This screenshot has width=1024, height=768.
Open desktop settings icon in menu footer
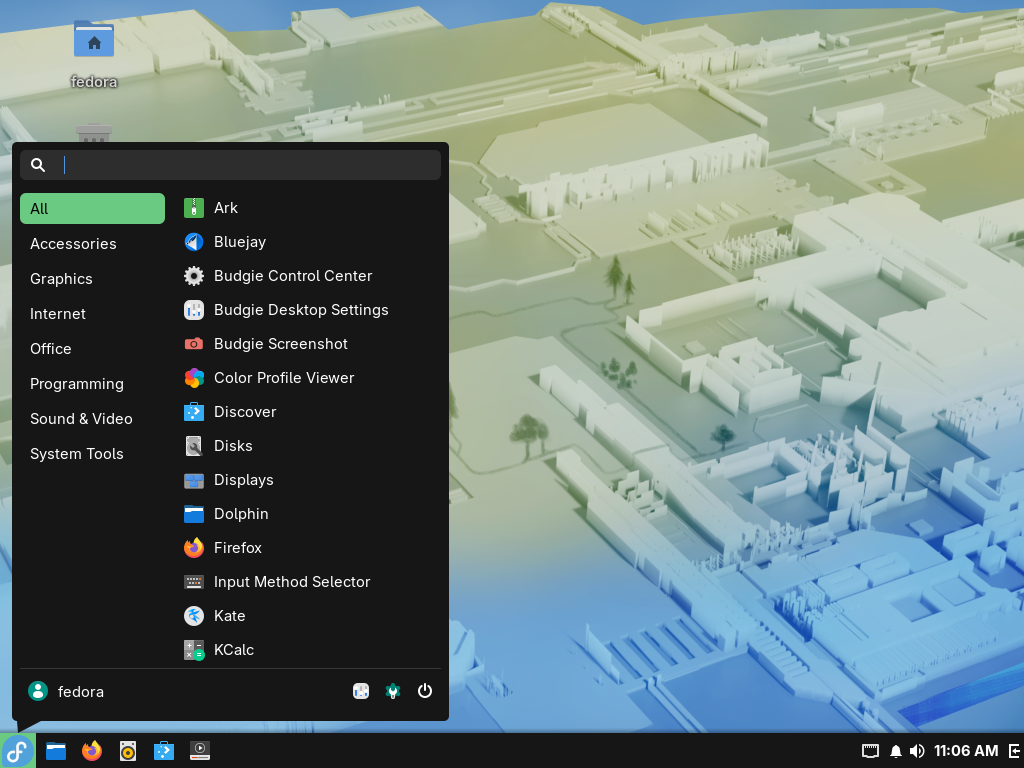click(361, 691)
